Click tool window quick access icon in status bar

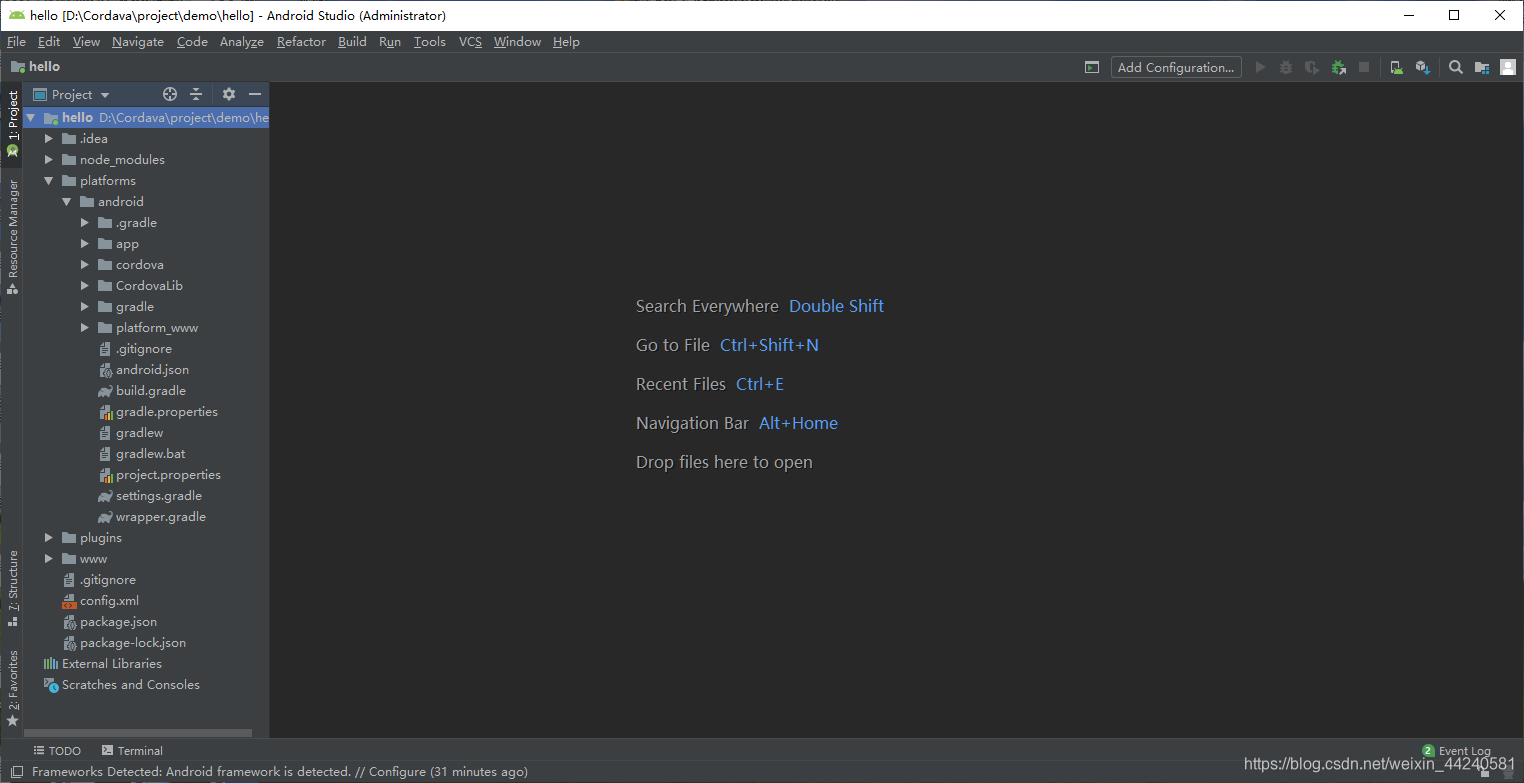click(x=16, y=772)
